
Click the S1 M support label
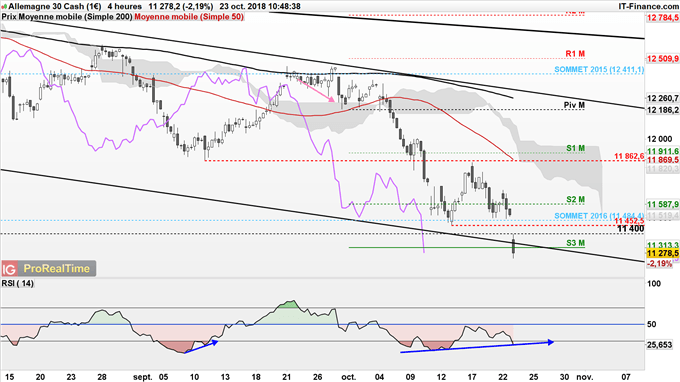pyautogui.click(x=575, y=148)
